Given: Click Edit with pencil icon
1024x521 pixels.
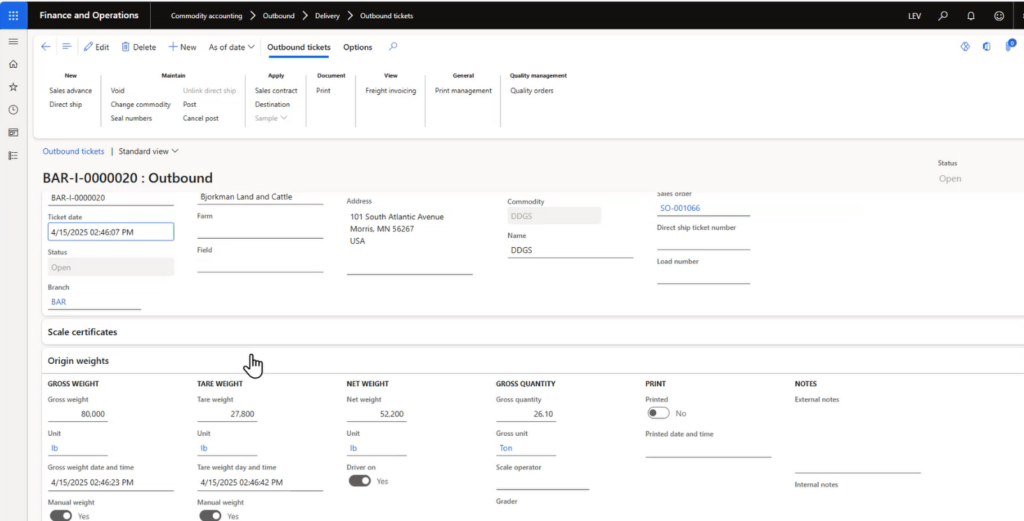Looking at the screenshot, I should (96, 47).
